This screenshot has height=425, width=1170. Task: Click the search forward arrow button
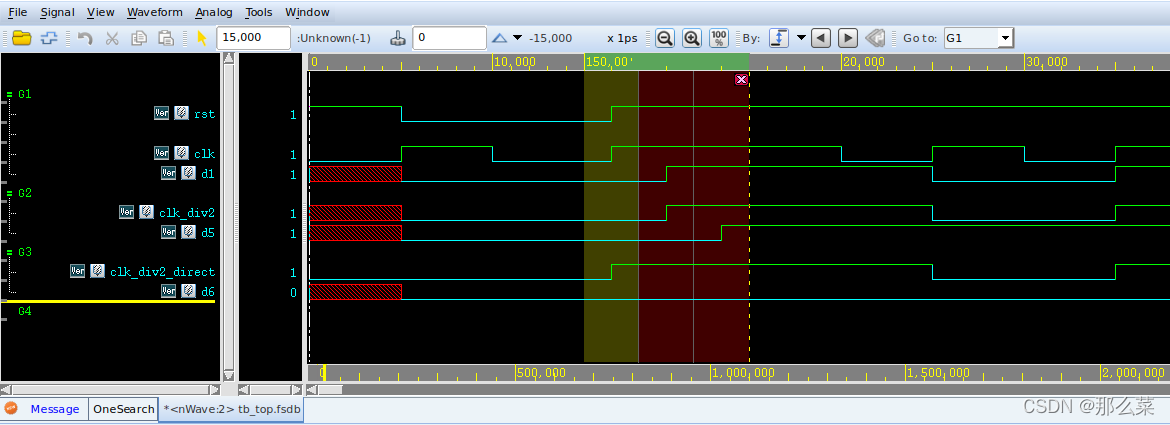click(848, 38)
